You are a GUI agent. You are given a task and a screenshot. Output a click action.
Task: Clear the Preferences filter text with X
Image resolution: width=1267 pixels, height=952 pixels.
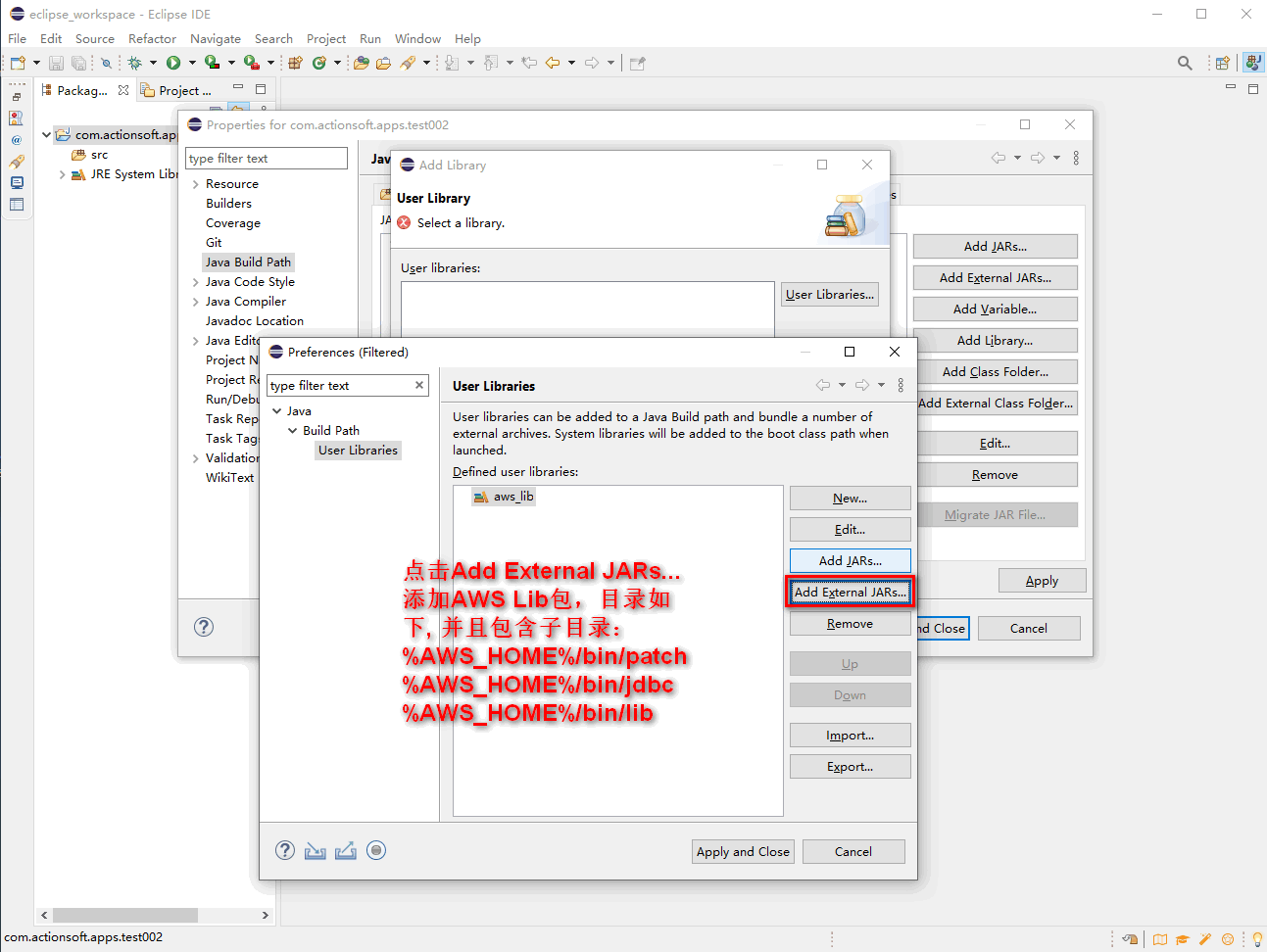pyautogui.click(x=419, y=385)
